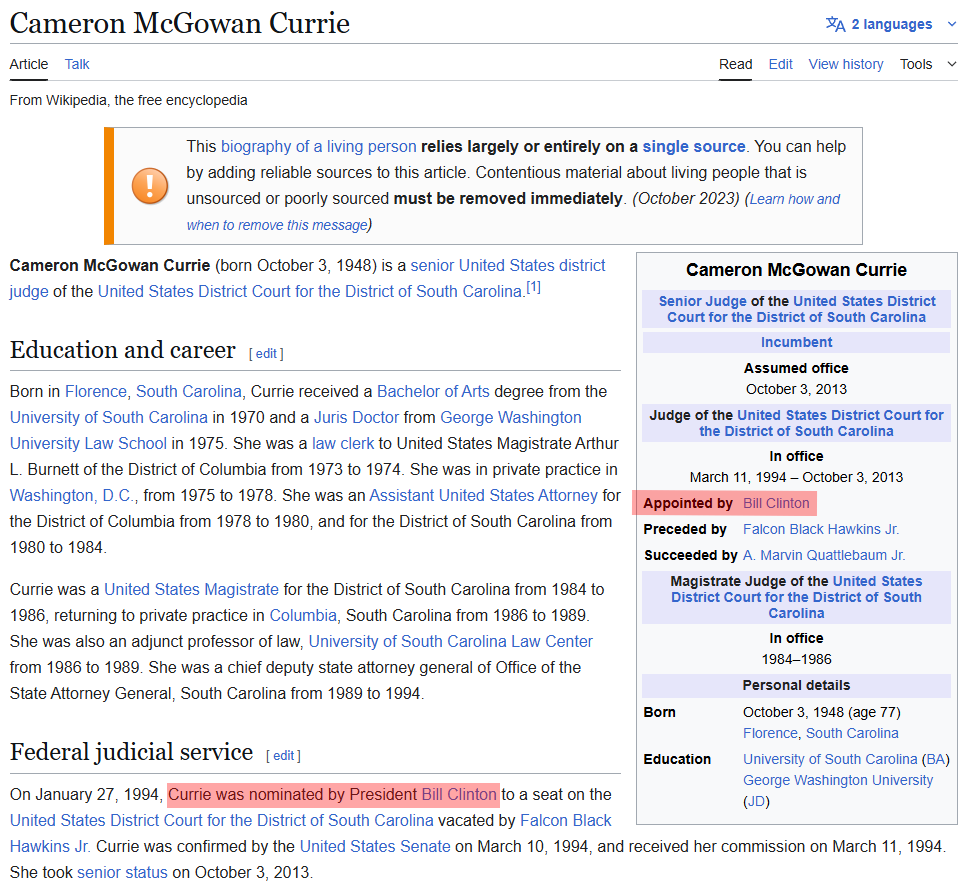Follow the law clerk link
Screen dimensions: 966x895
pos(343,443)
